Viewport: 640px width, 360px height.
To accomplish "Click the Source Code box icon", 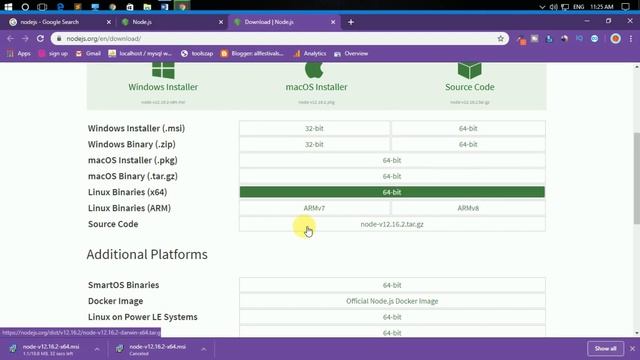I will pyautogui.click(x=469, y=70).
